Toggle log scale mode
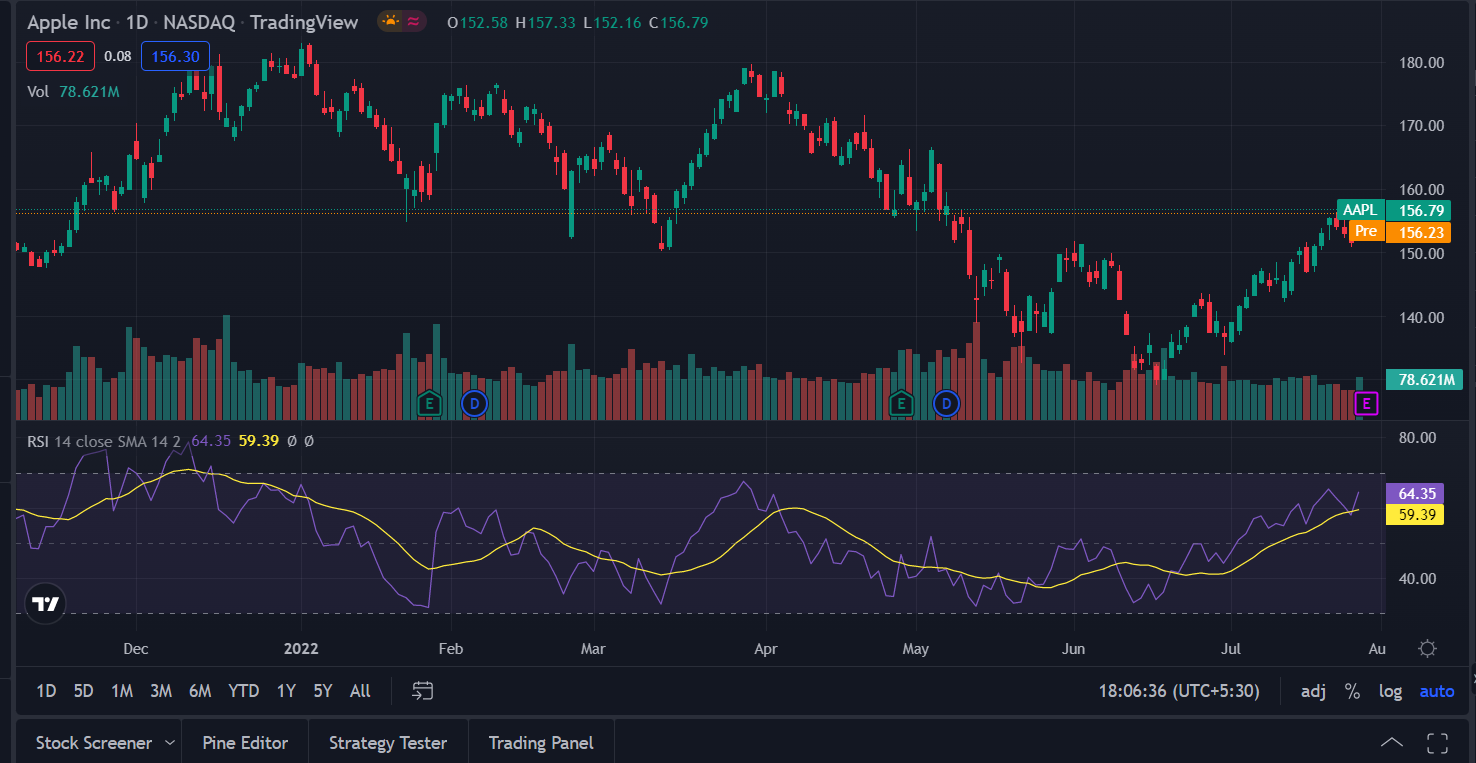This screenshot has height=763, width=1476. click(1390, 691)
